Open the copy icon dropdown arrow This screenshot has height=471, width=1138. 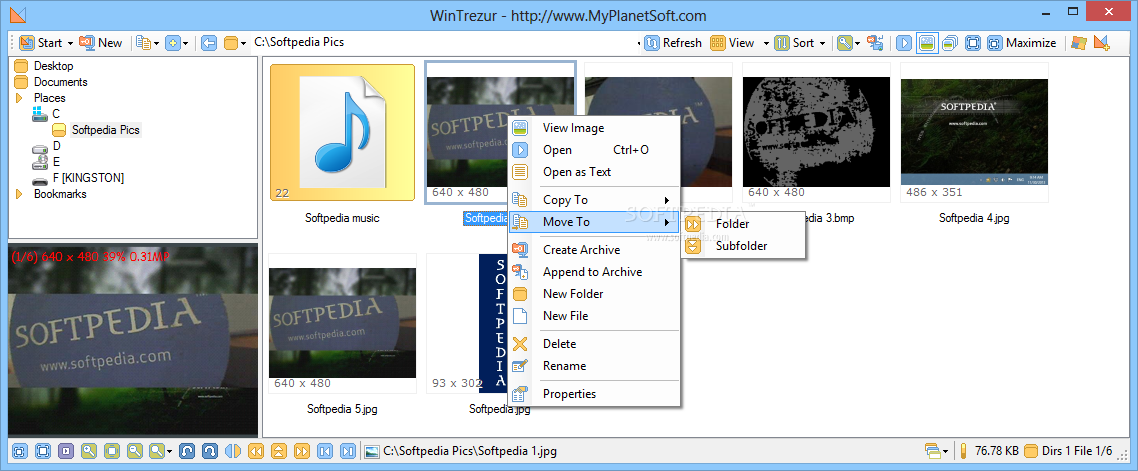[x=156, y=44]
